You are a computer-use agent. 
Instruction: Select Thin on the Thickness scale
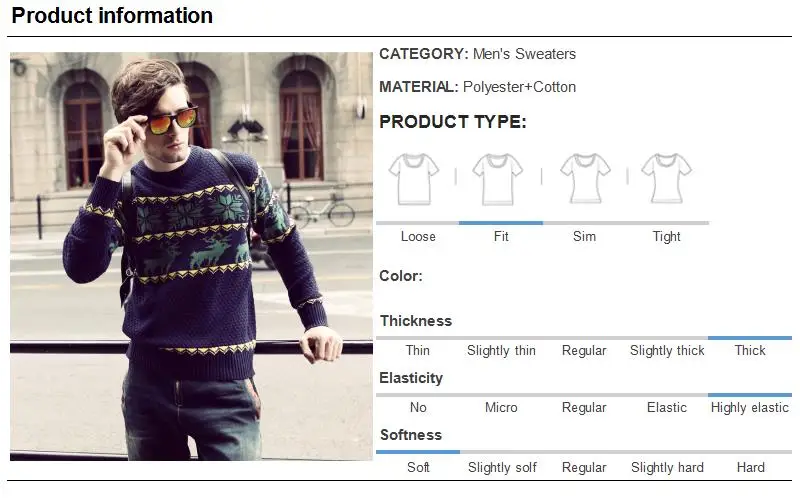tap(418, 350)
